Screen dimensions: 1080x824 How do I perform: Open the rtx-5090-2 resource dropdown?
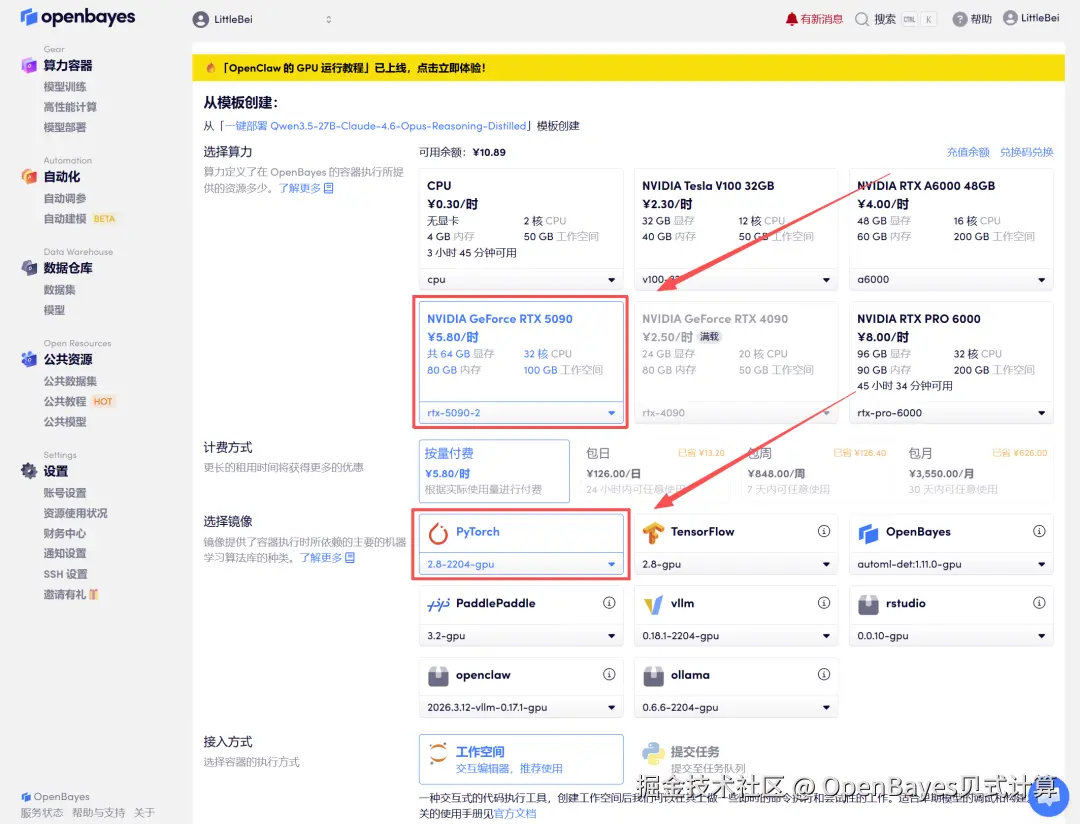[521, 413]
